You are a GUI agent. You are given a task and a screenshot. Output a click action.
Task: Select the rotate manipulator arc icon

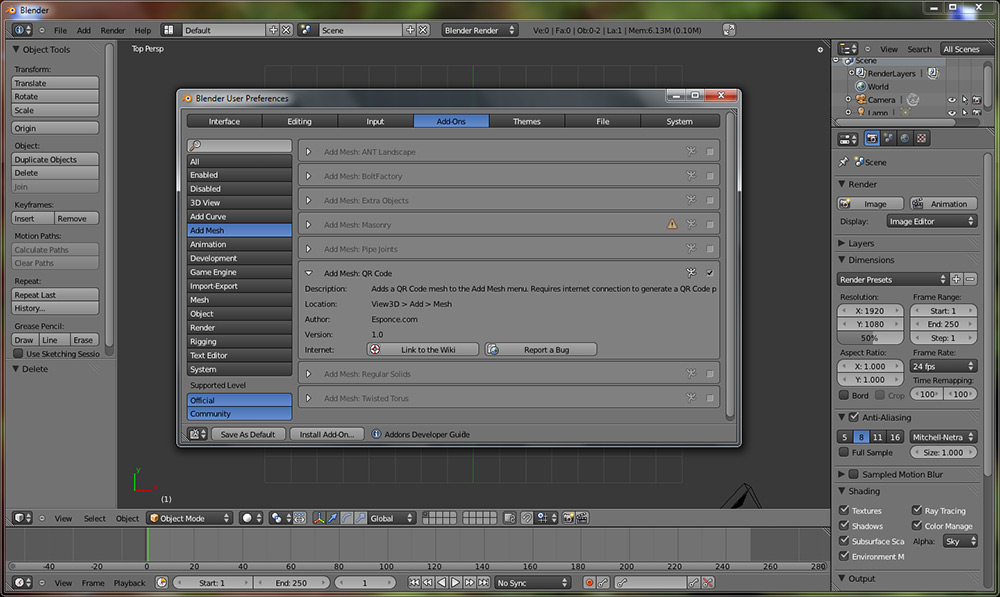[x=347, y=518]
